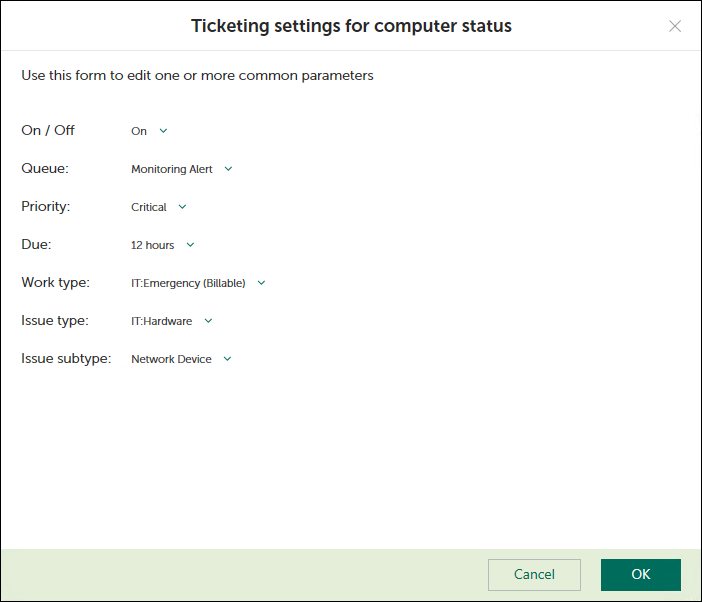Cancel the ticketing settings changes
The image size is (702, 602).
point(534,575)
